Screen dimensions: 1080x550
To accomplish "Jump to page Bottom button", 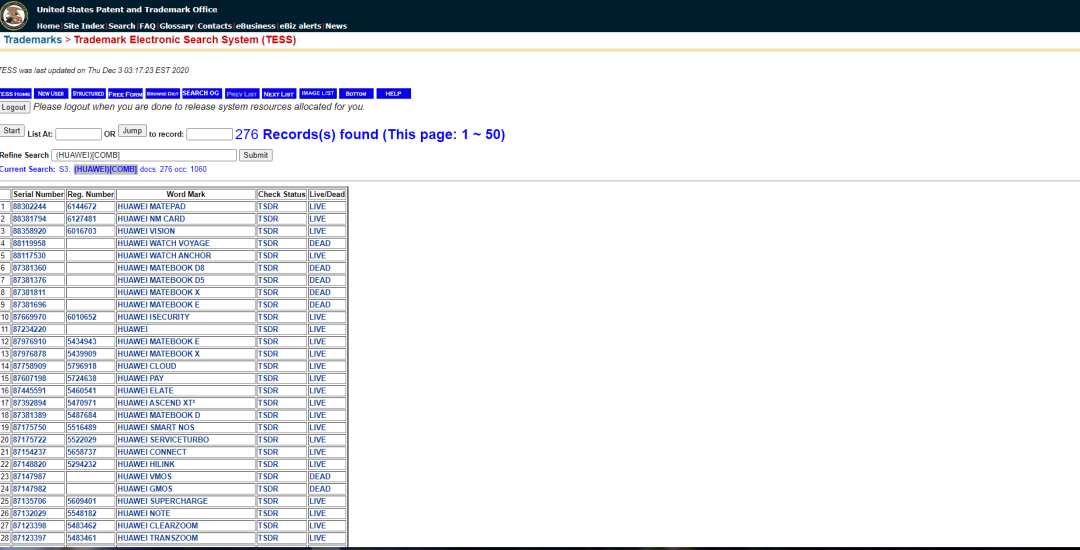I will tap(356, 94).
